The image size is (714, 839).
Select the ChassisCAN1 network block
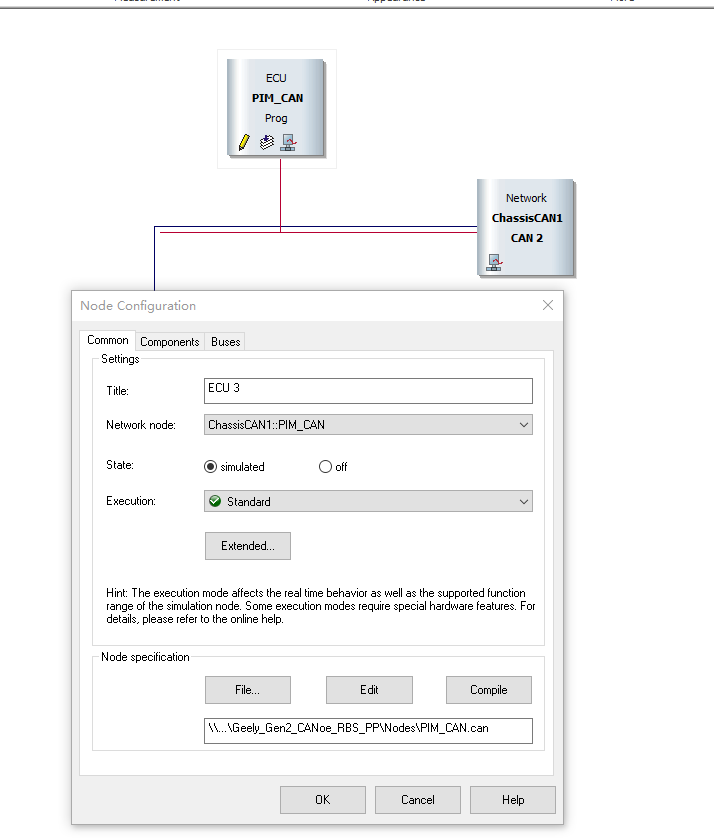[x=526, y=228]
